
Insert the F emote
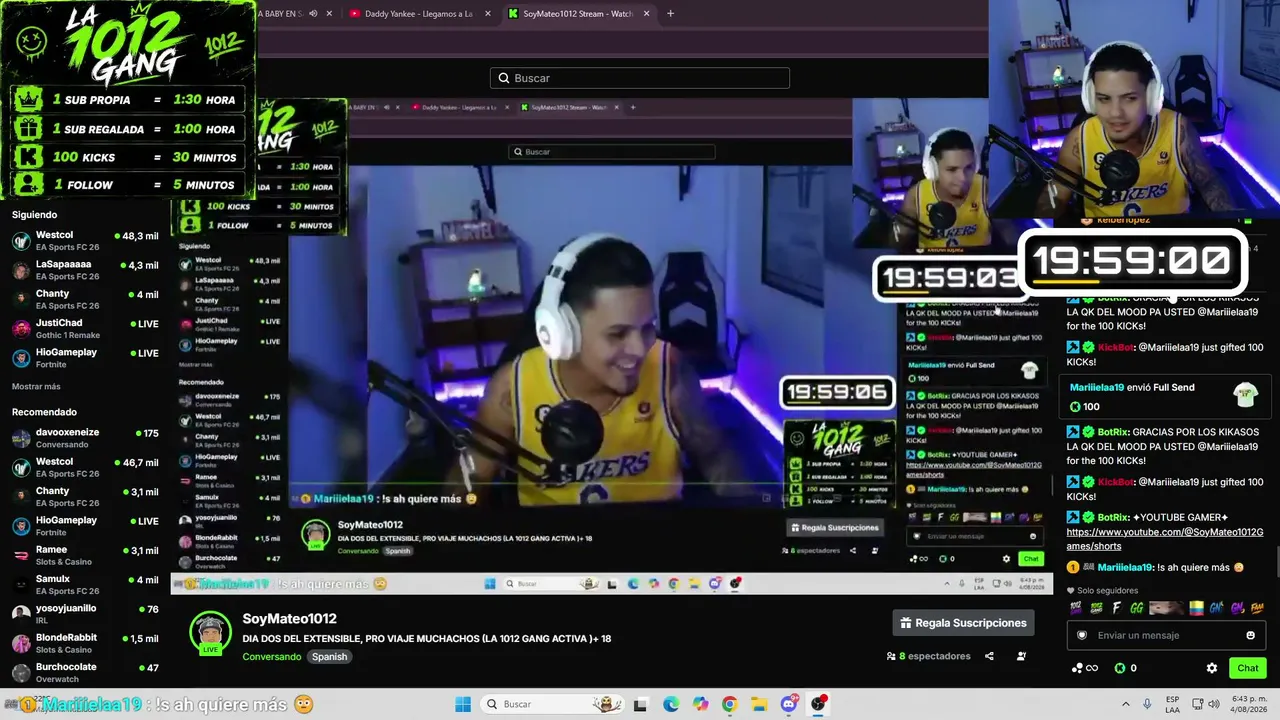click(1116, 608)
